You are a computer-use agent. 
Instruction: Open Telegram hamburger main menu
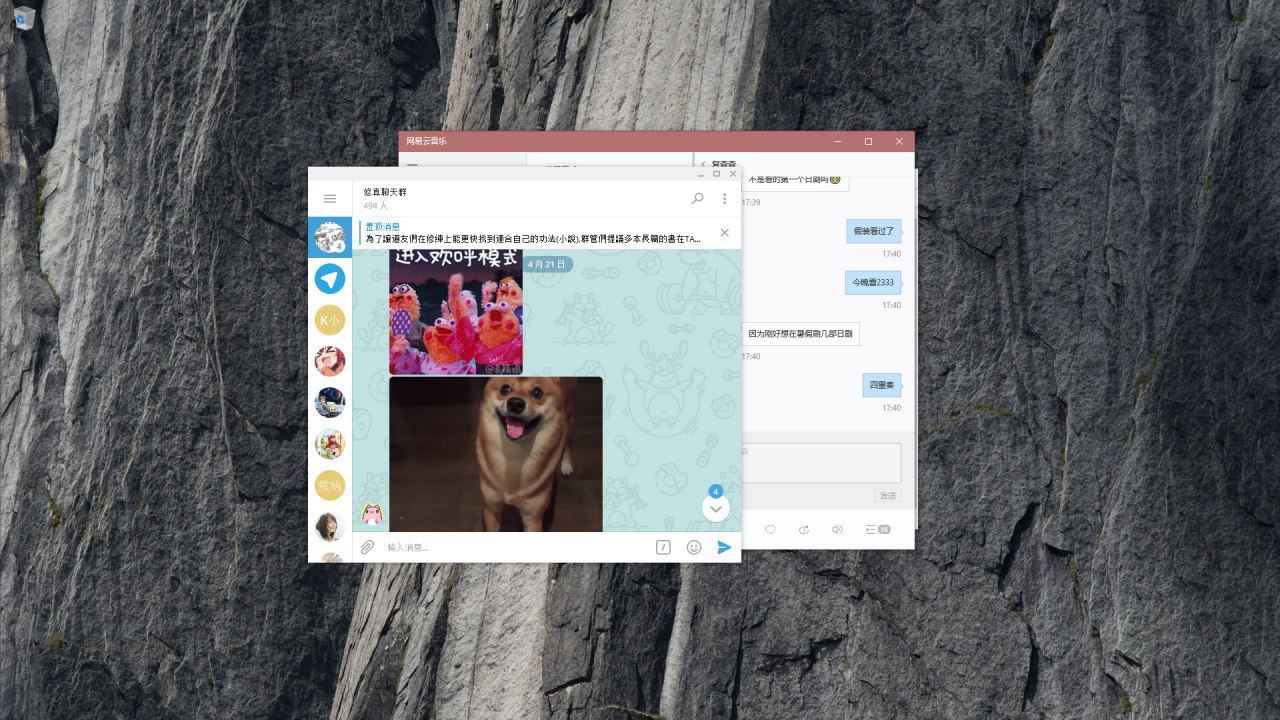[330, 199]
